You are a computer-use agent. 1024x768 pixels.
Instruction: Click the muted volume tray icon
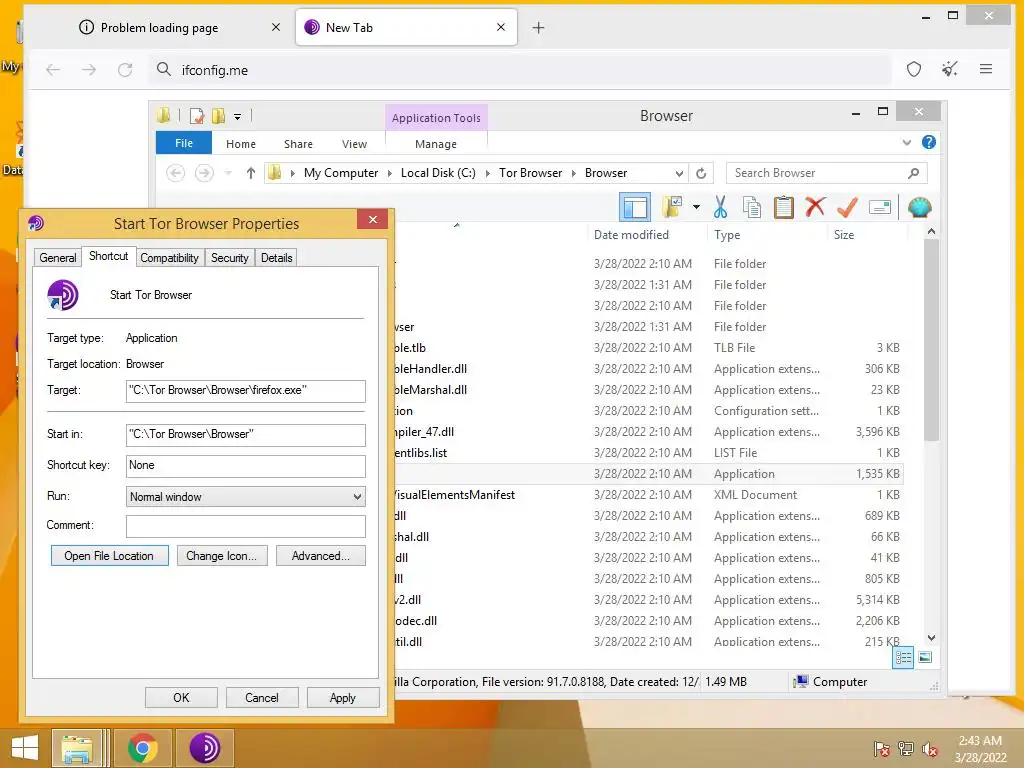coord(929,749)
